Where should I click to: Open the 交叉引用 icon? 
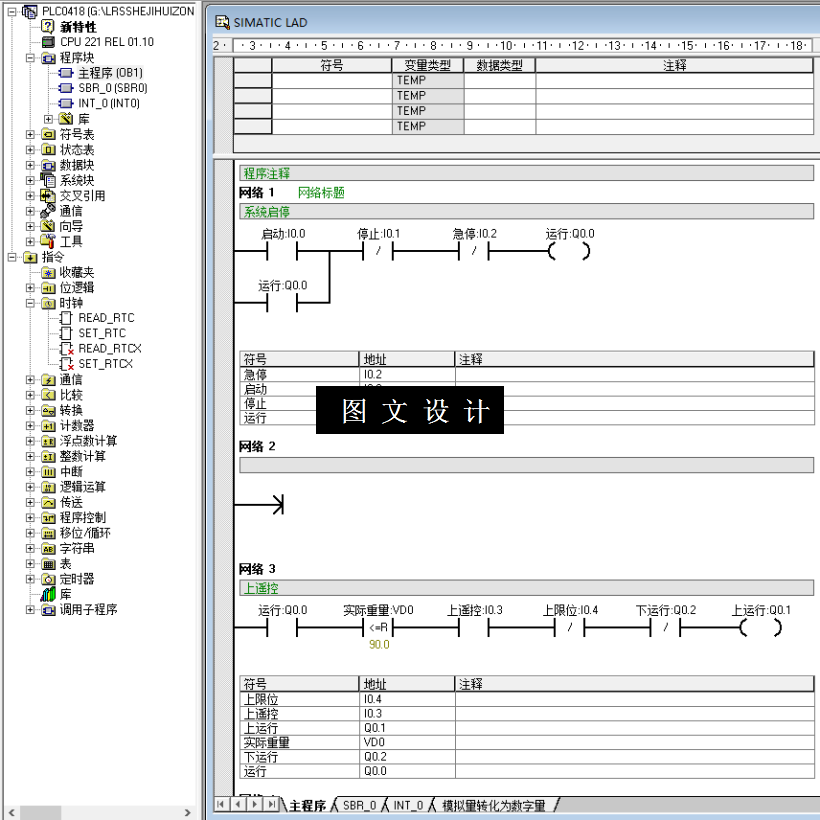48,196
